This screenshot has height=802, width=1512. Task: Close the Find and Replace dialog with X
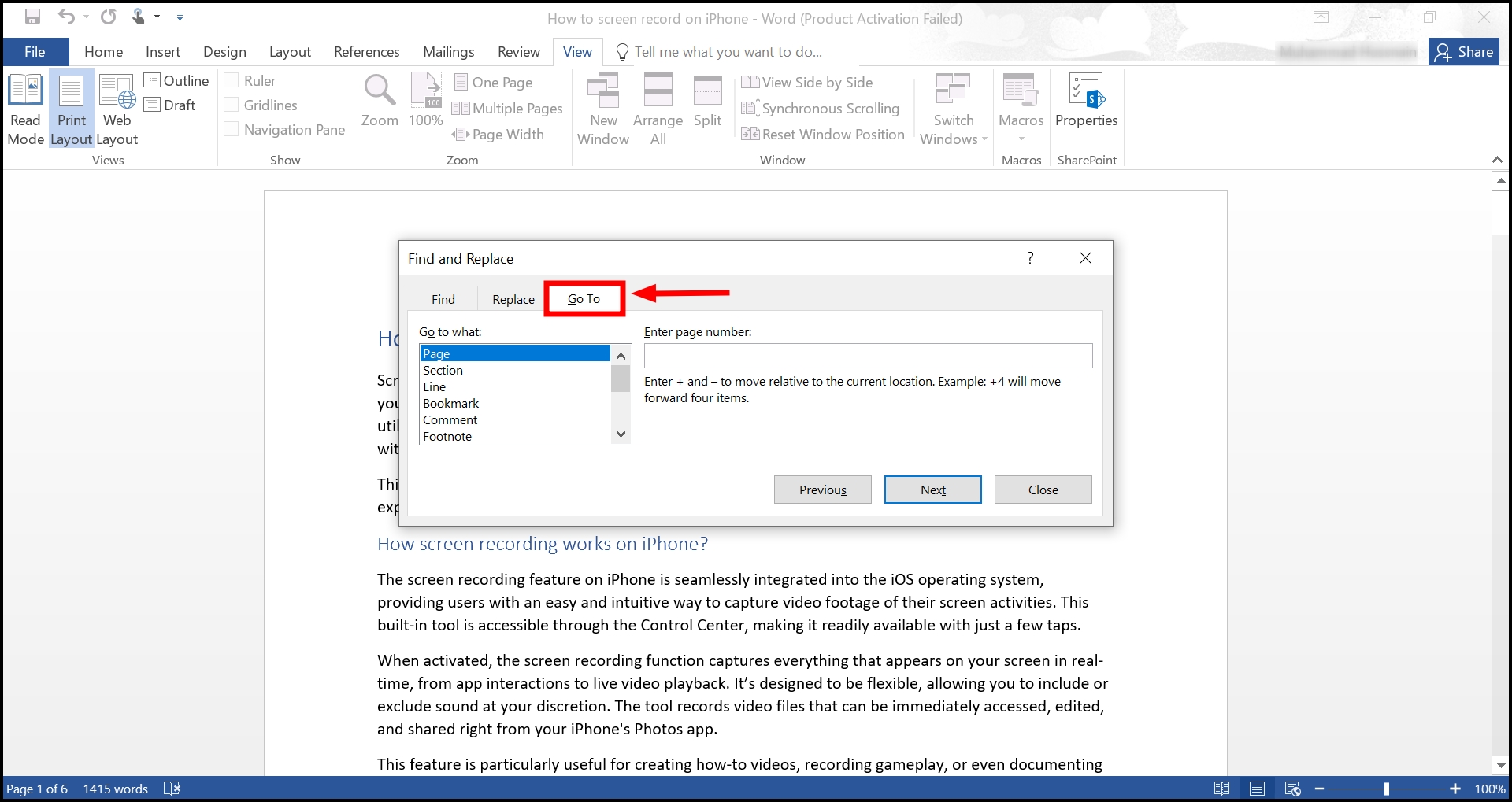click(x=1085, y=258)
